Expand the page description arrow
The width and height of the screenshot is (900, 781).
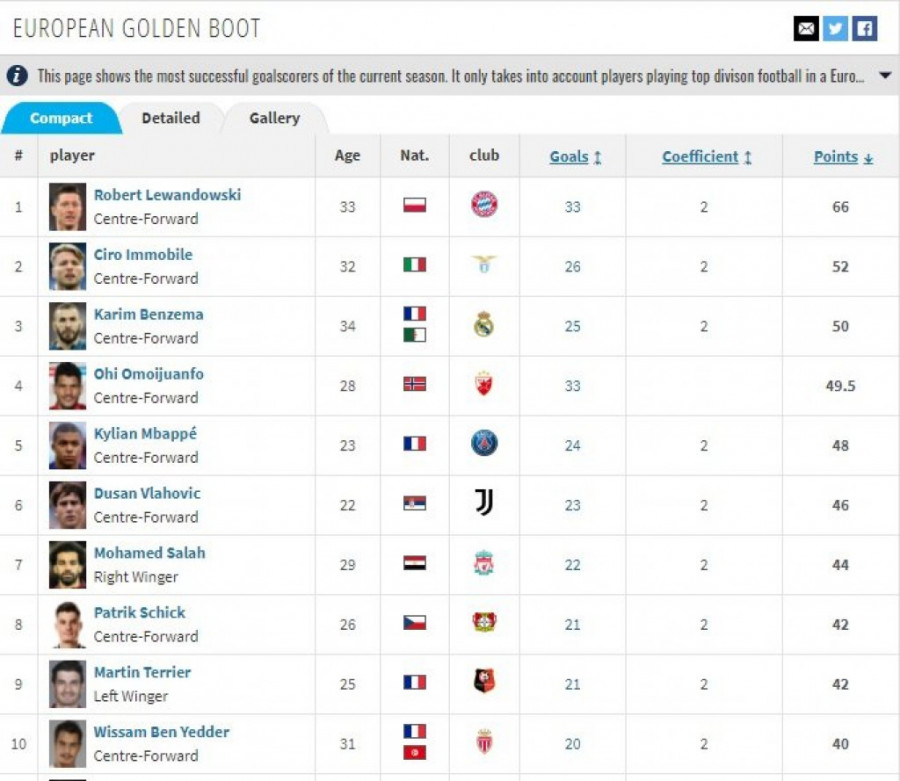click(885, 76)
